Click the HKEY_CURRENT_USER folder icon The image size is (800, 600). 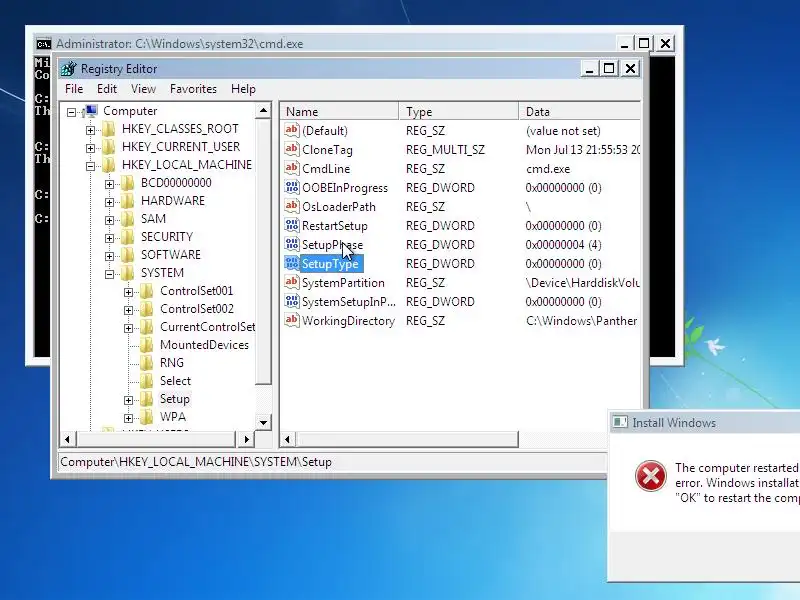tap(109, 147)
